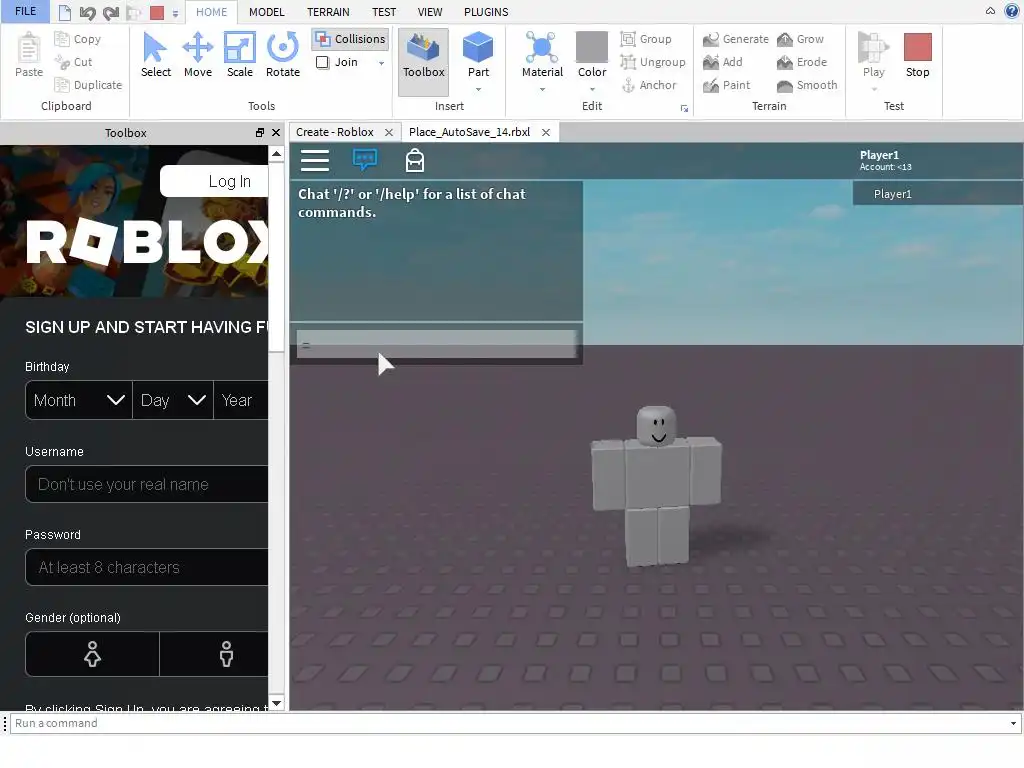Click the Undo arrow

[88, 12]
